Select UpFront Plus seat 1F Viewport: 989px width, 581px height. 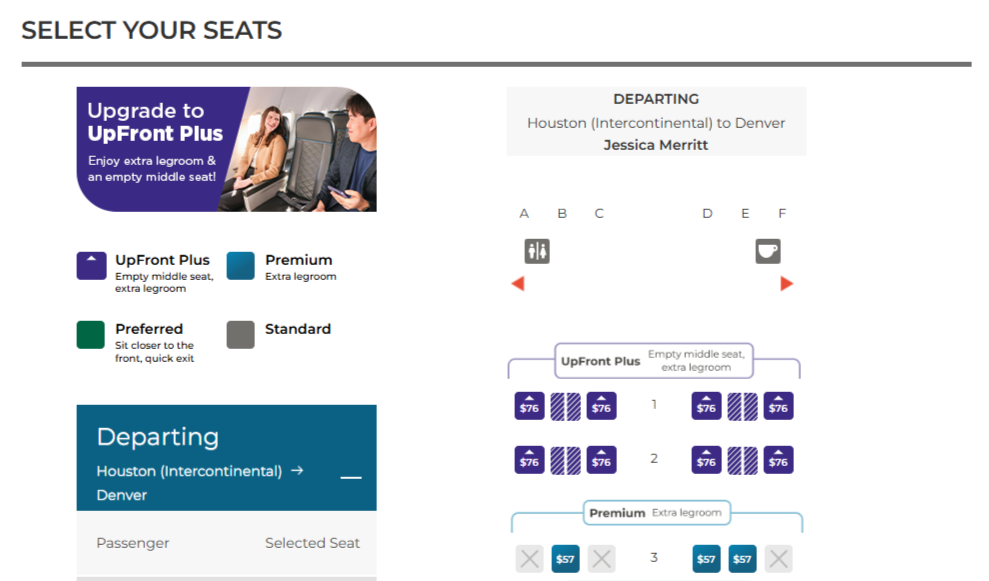point(778,406)
